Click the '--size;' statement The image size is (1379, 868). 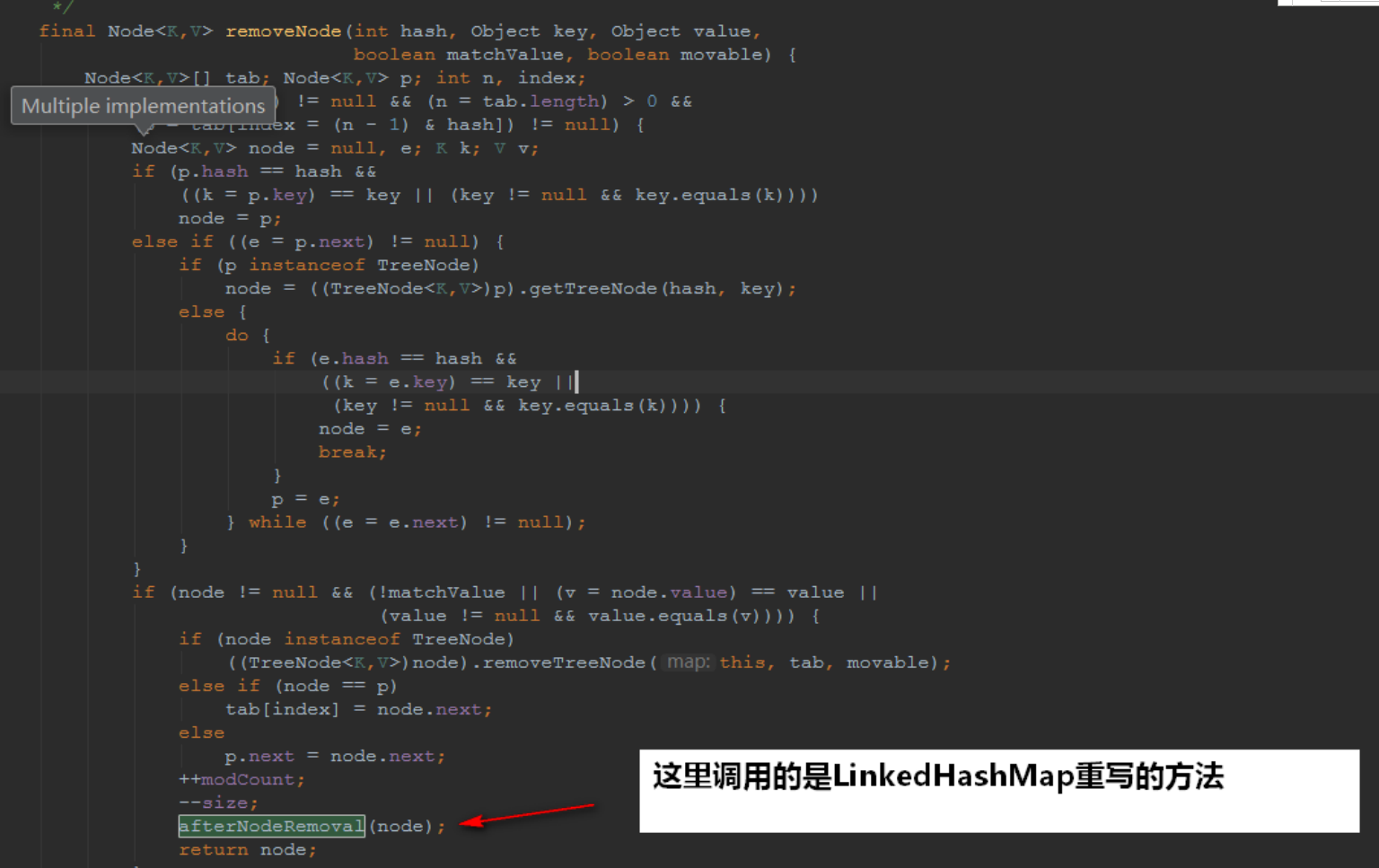[x=218, y=802]
